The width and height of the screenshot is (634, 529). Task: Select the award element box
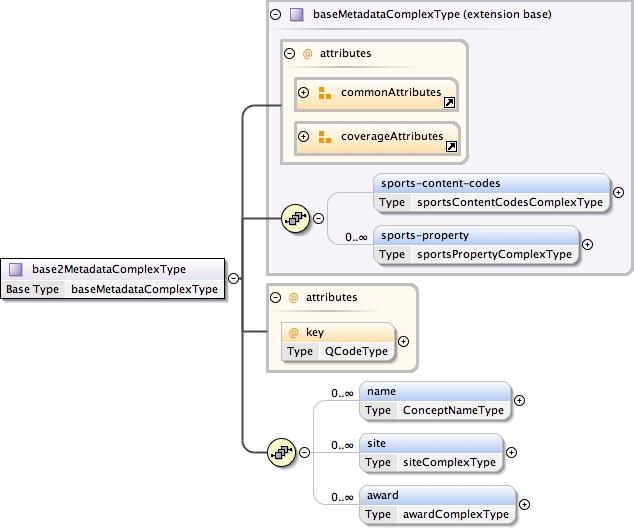click(436, 495)
